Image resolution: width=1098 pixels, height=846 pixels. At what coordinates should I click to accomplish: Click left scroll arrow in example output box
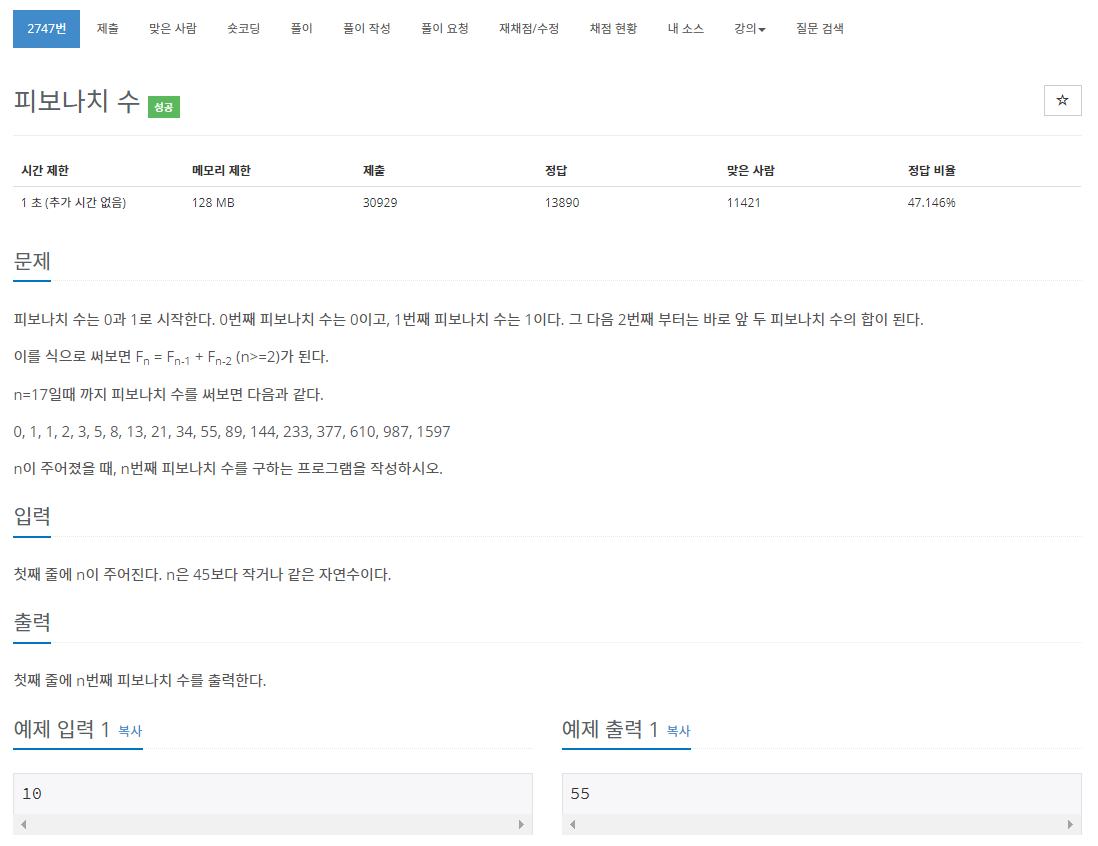tap(573, 824)
